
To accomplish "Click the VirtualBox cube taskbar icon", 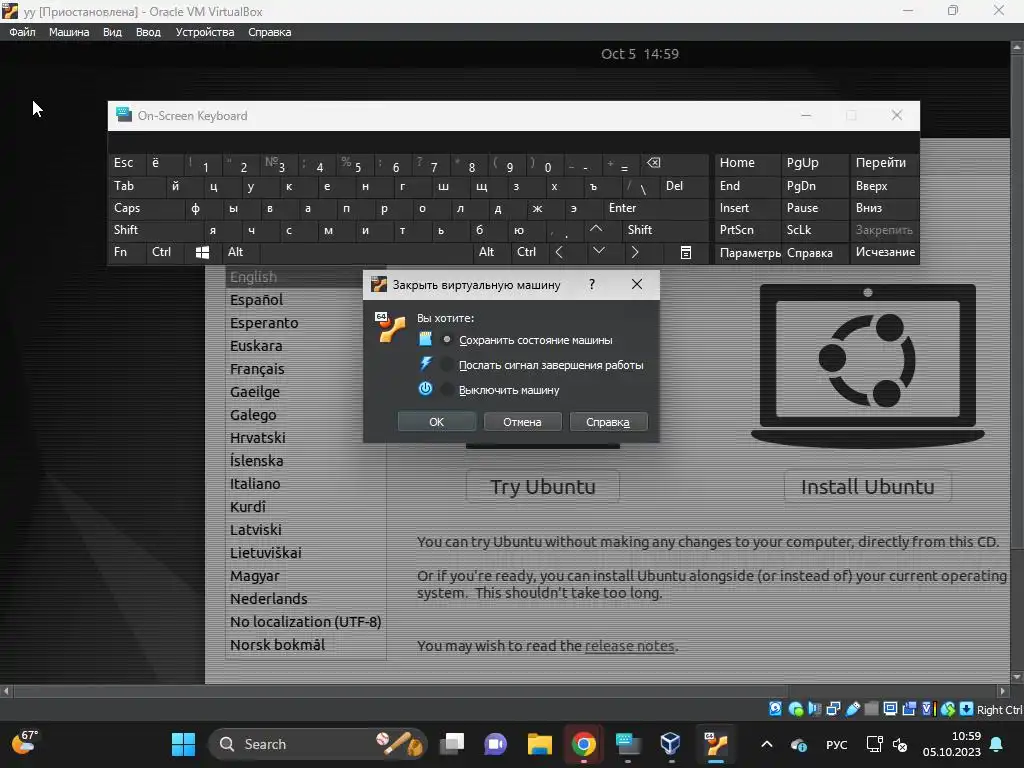I will click(x=671, y=744).
